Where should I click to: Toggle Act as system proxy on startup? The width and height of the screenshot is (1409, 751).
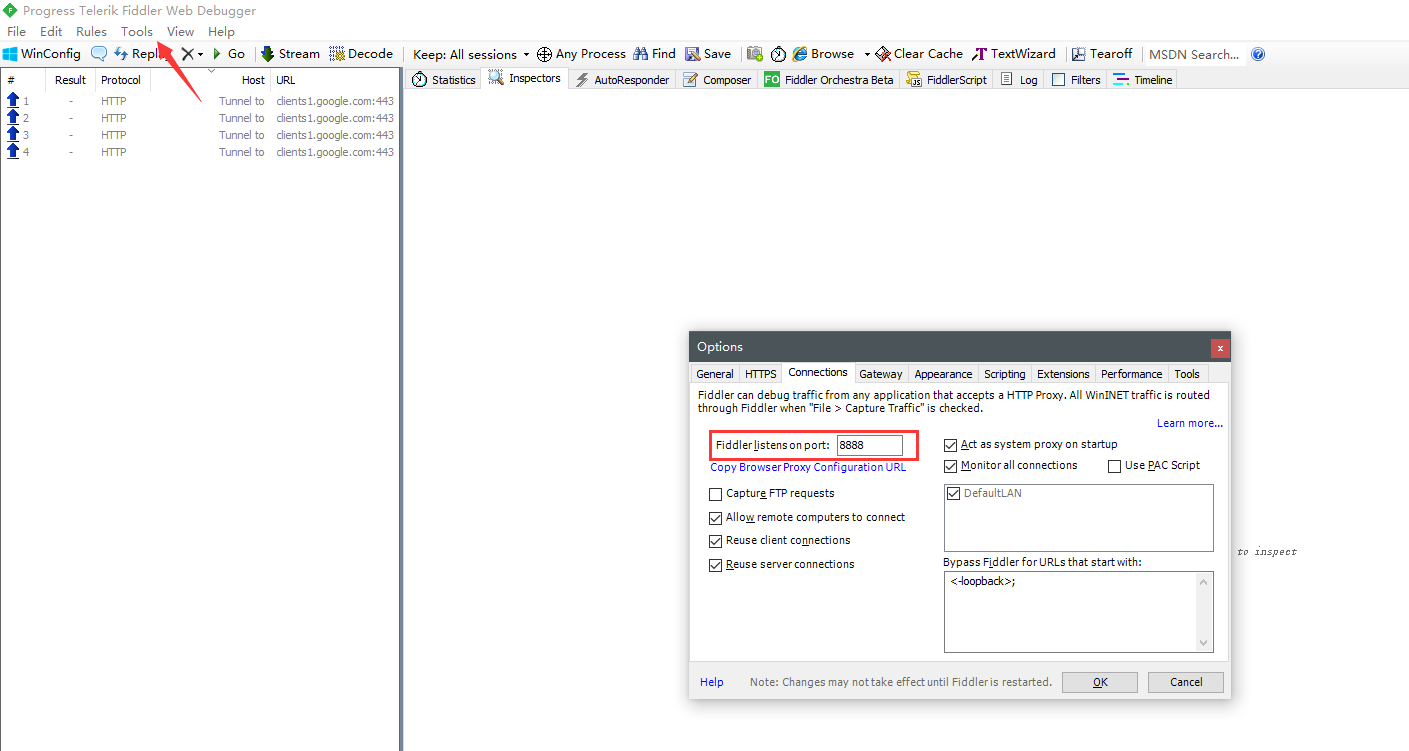951,445
